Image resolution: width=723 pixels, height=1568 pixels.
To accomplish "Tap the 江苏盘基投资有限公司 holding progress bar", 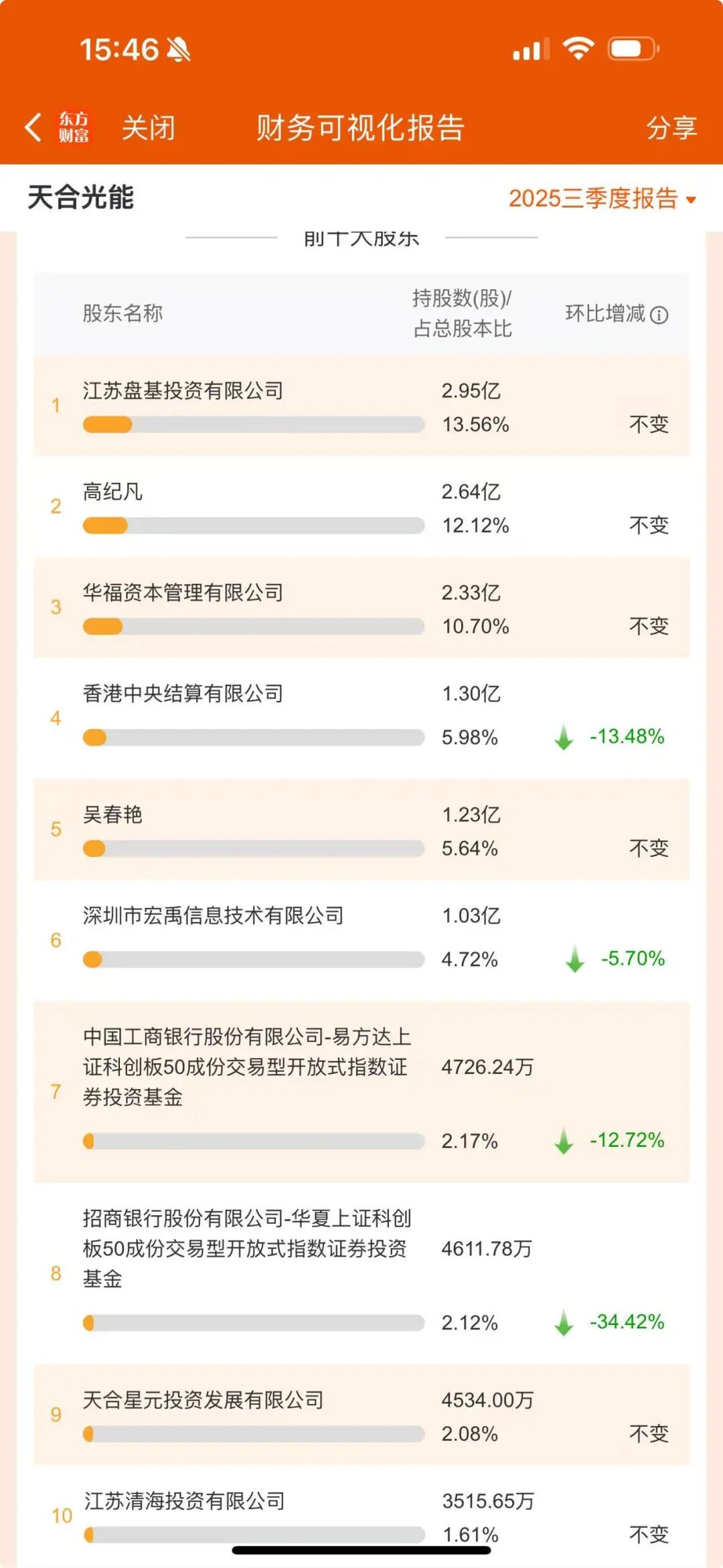I will [x=253, y=424].
